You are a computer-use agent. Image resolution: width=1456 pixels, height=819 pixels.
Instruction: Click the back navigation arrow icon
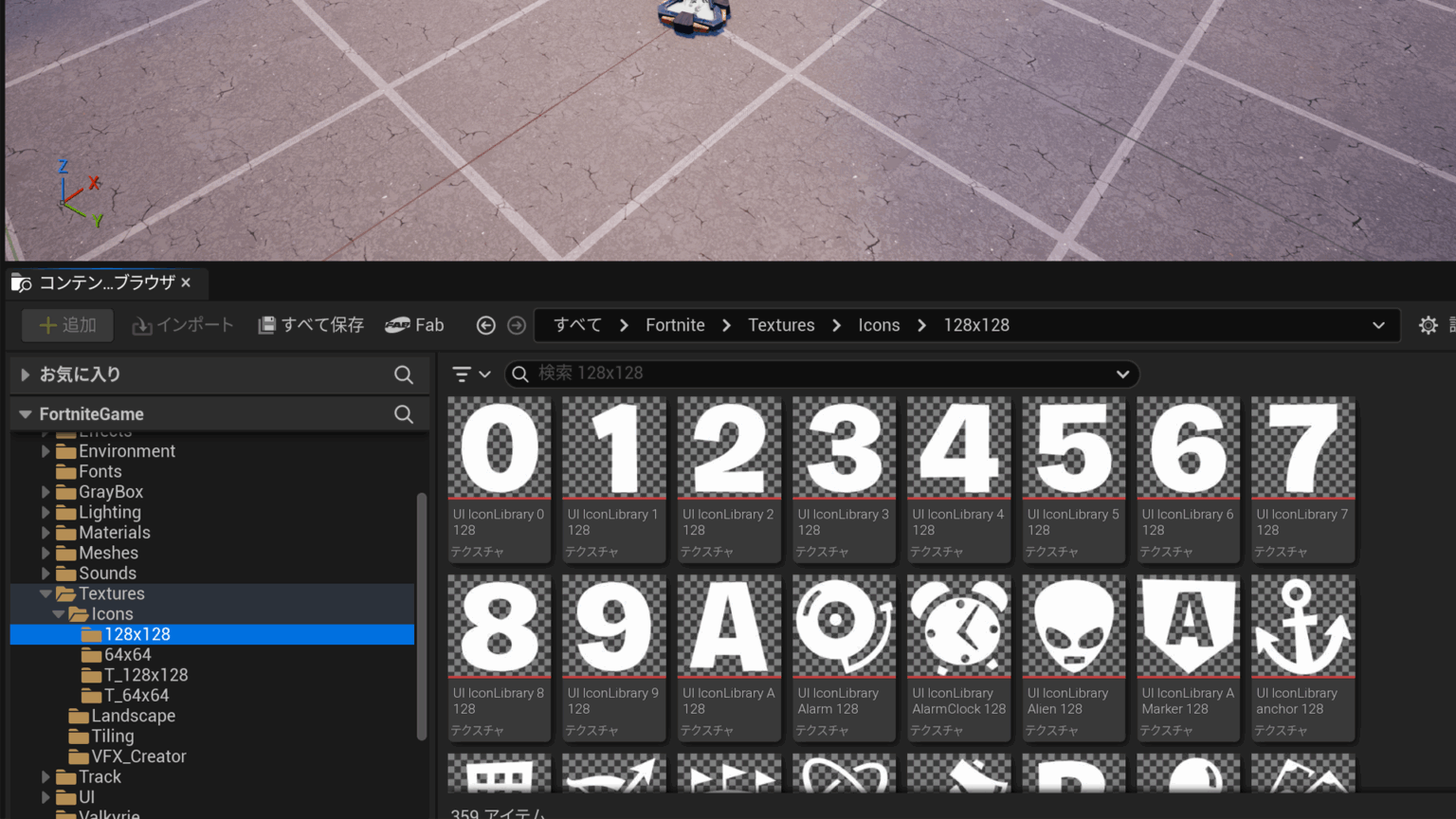pyautogui.click(x=485, y=325)
